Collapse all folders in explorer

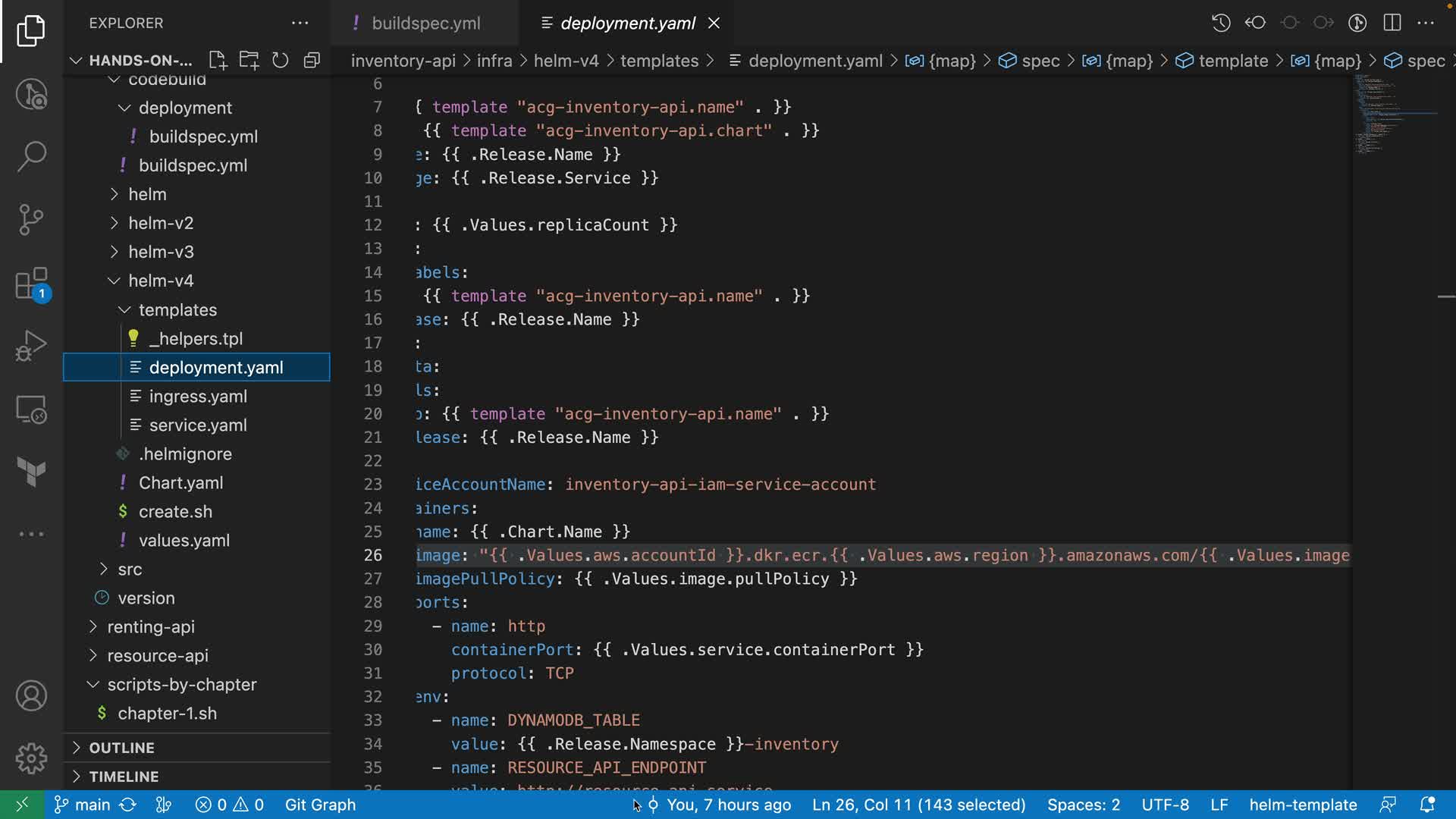[x=312, y=61]
